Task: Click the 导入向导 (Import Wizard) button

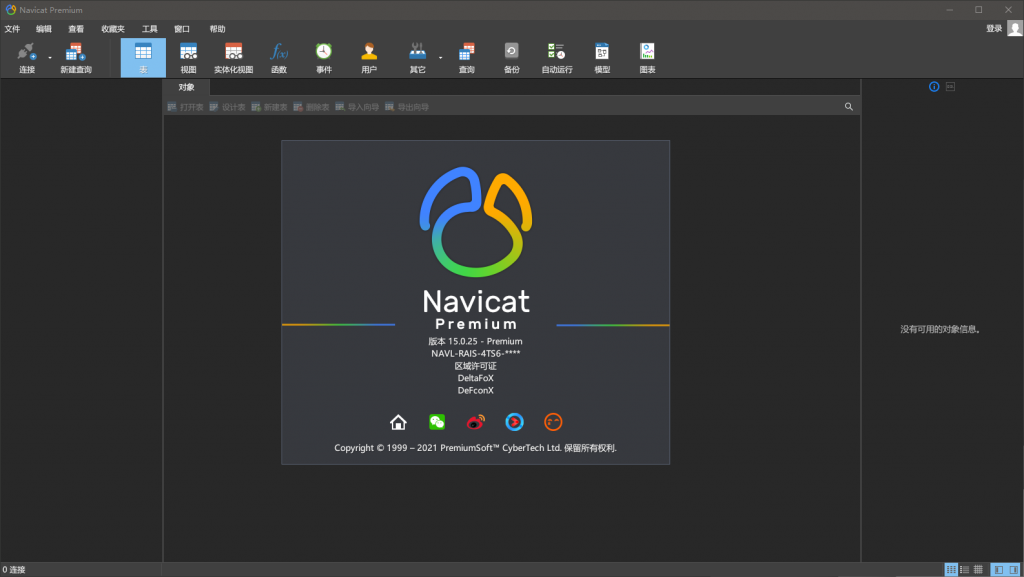Action: pos(357,107)
